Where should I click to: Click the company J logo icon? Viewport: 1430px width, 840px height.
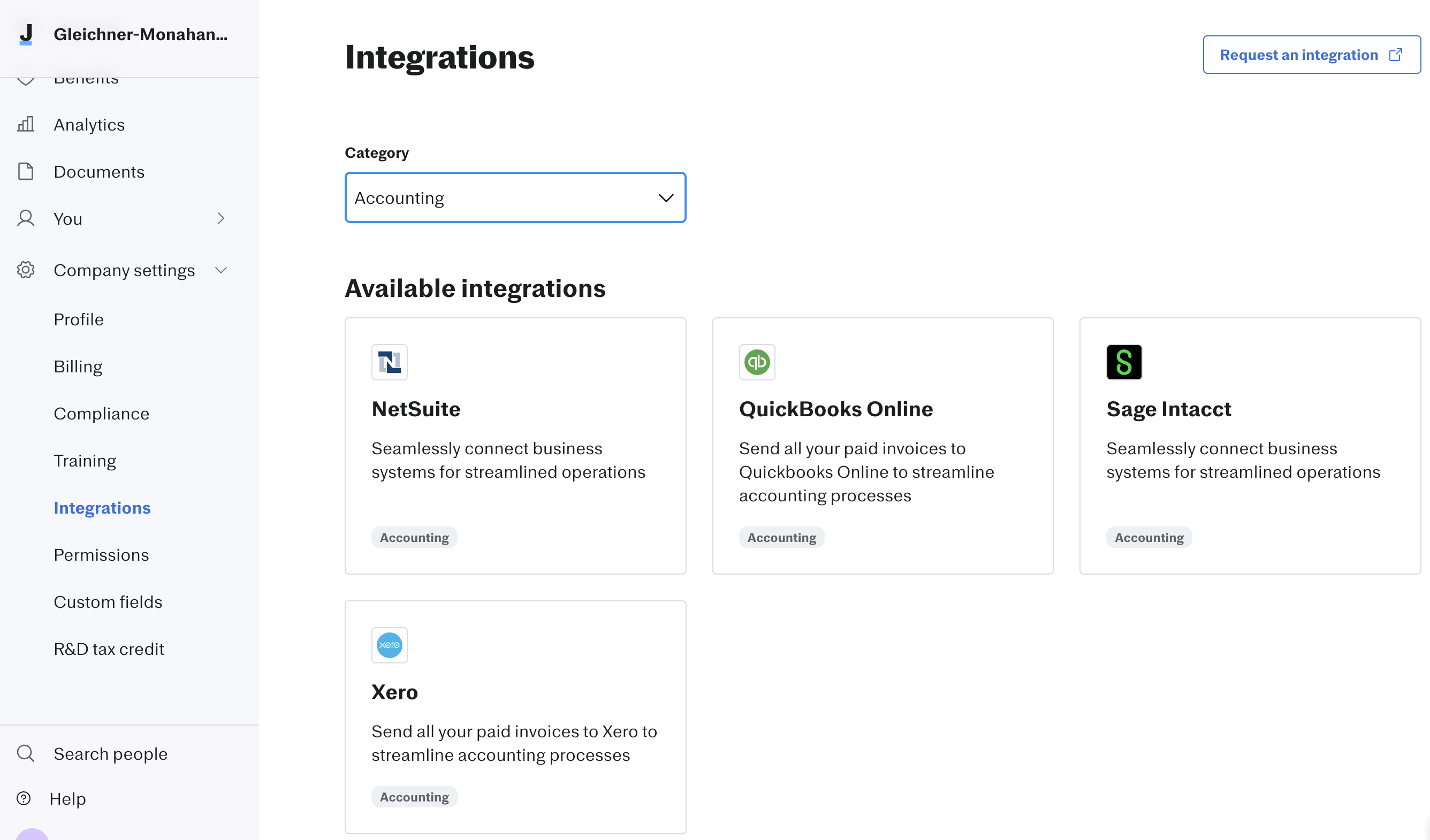click(x=26, y=34)
